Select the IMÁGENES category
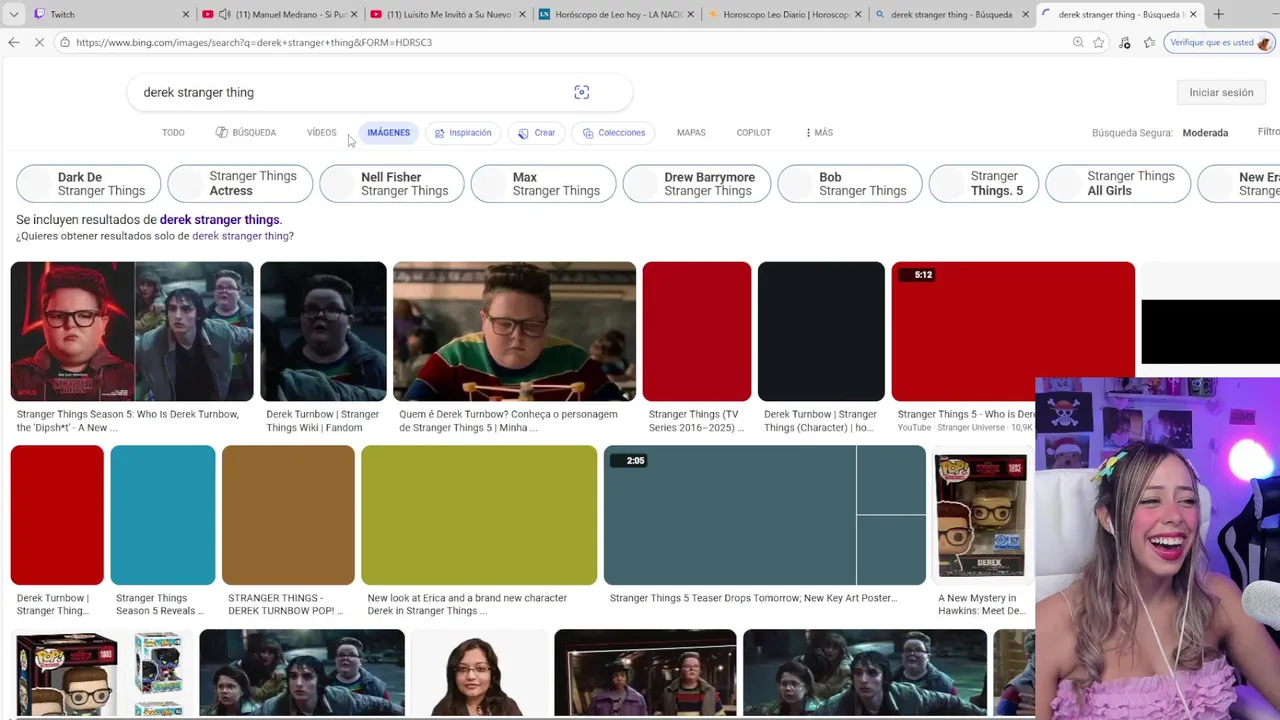Screen dimensions: 1280x720 [388, 132]
